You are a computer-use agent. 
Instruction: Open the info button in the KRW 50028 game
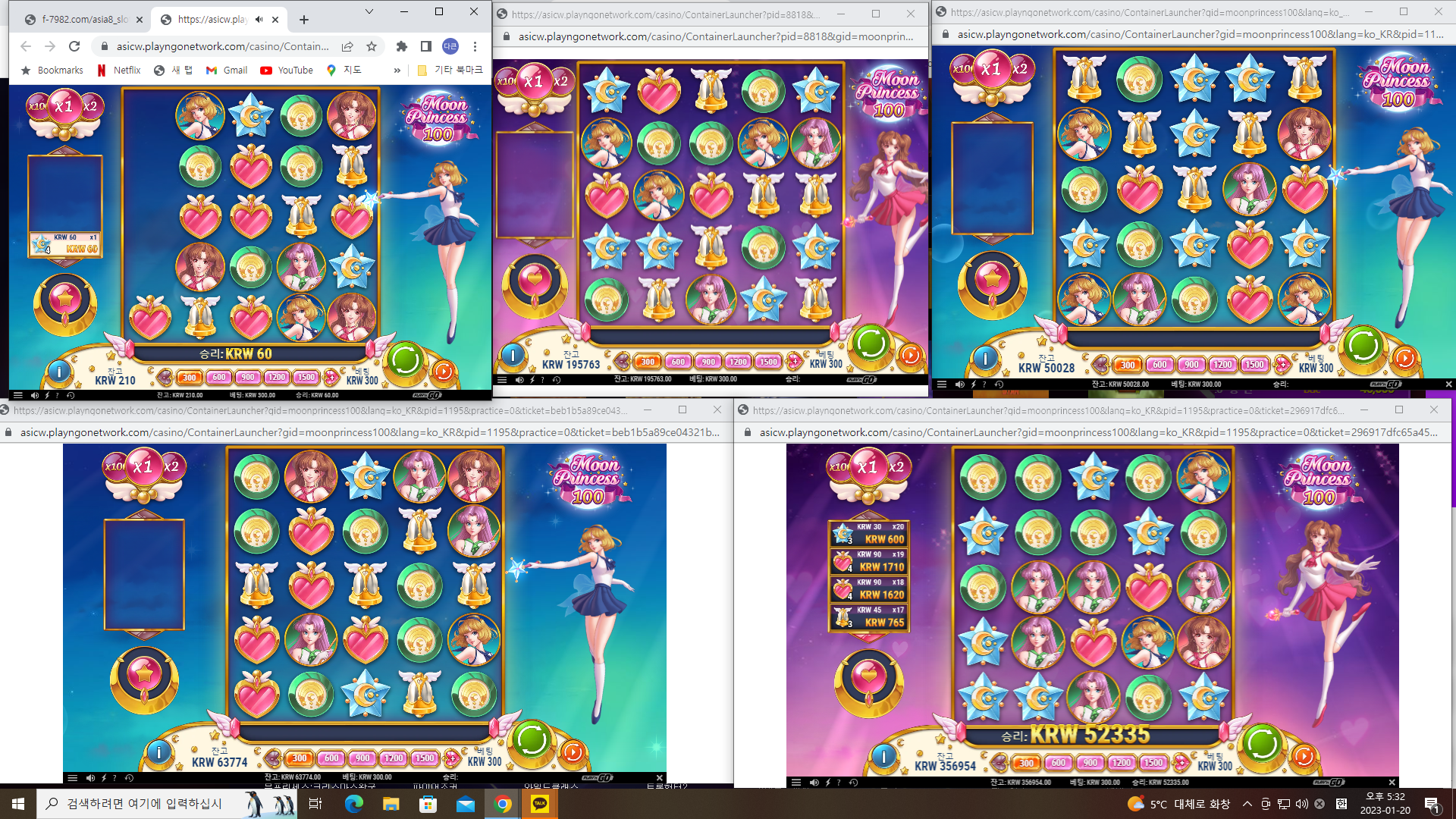(985, 358)
